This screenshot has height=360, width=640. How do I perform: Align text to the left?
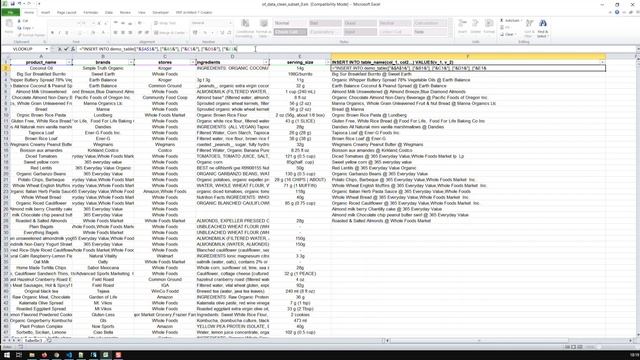(116, 33)
